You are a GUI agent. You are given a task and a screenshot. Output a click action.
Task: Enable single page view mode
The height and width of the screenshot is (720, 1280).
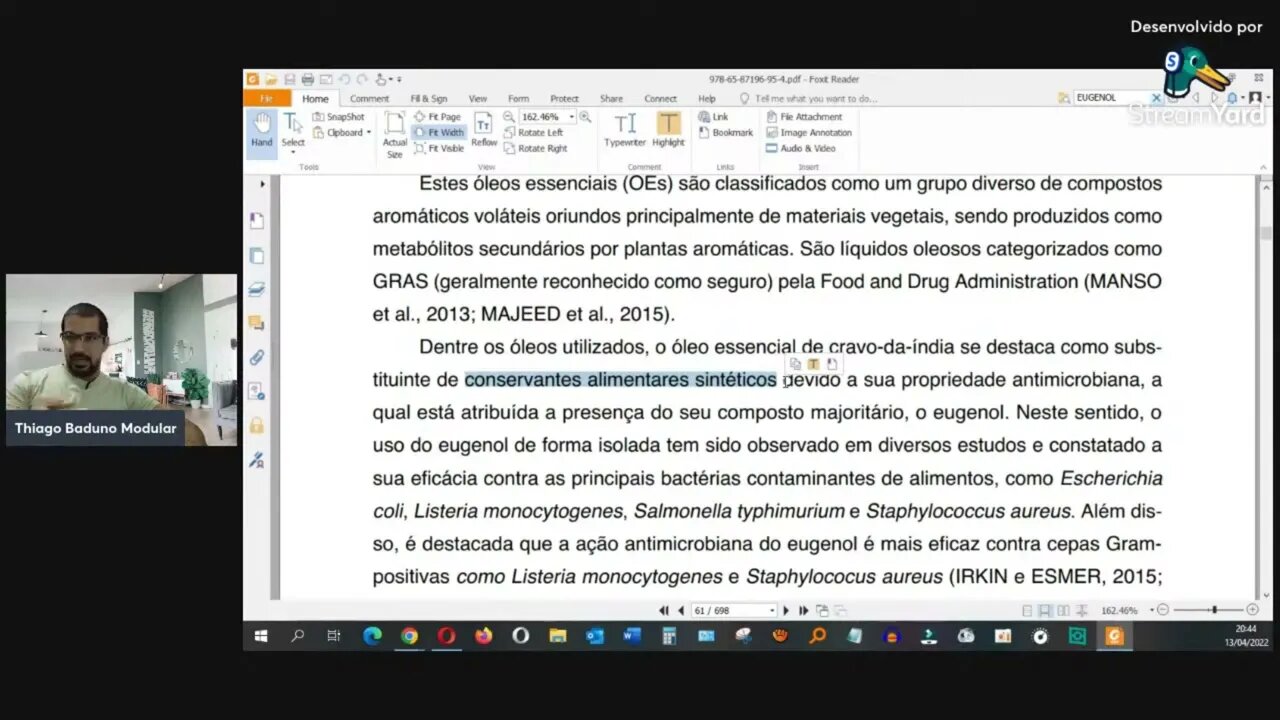[1027, 610]
